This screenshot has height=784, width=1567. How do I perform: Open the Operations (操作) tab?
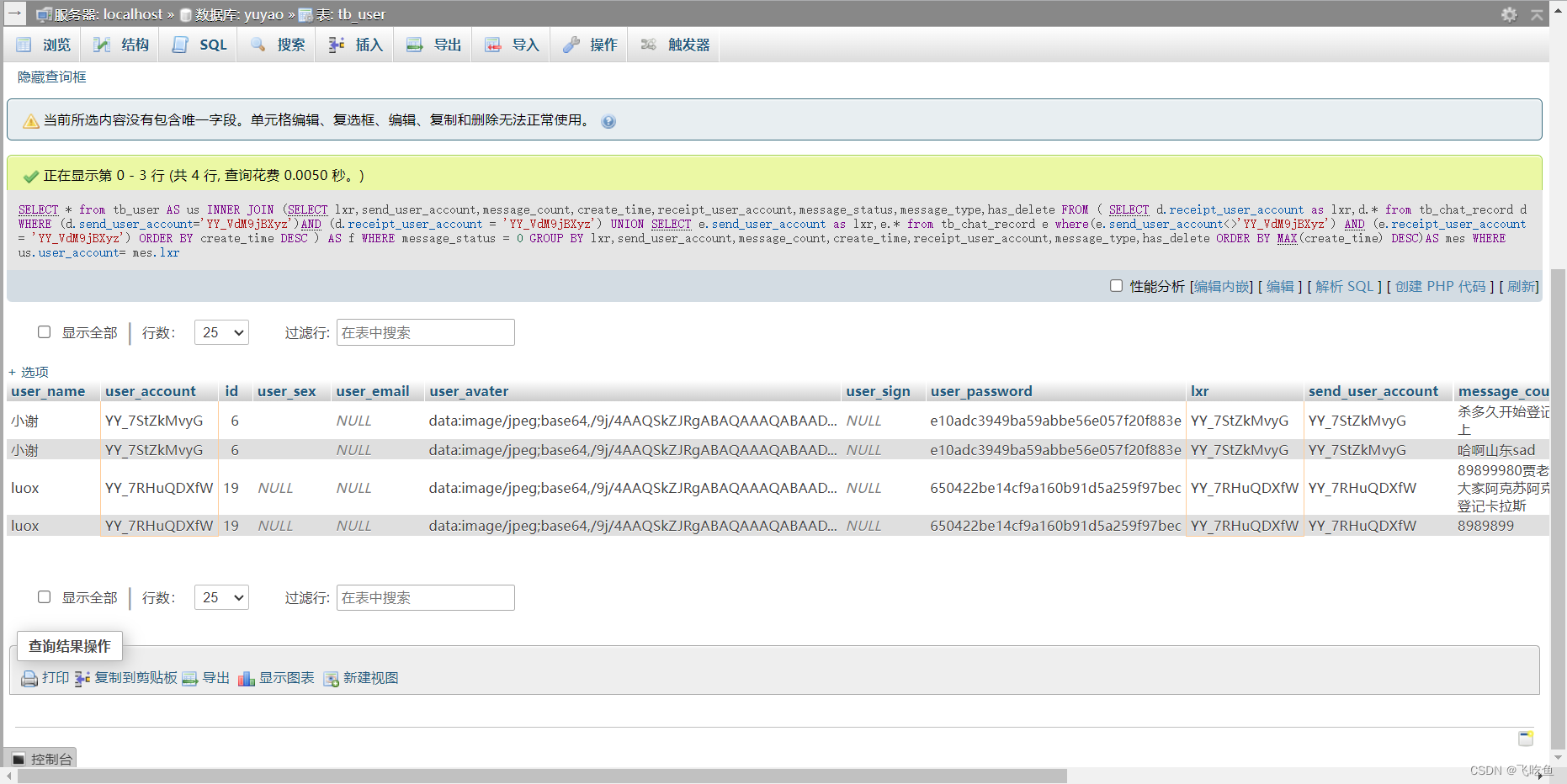[x=590, y=45]
